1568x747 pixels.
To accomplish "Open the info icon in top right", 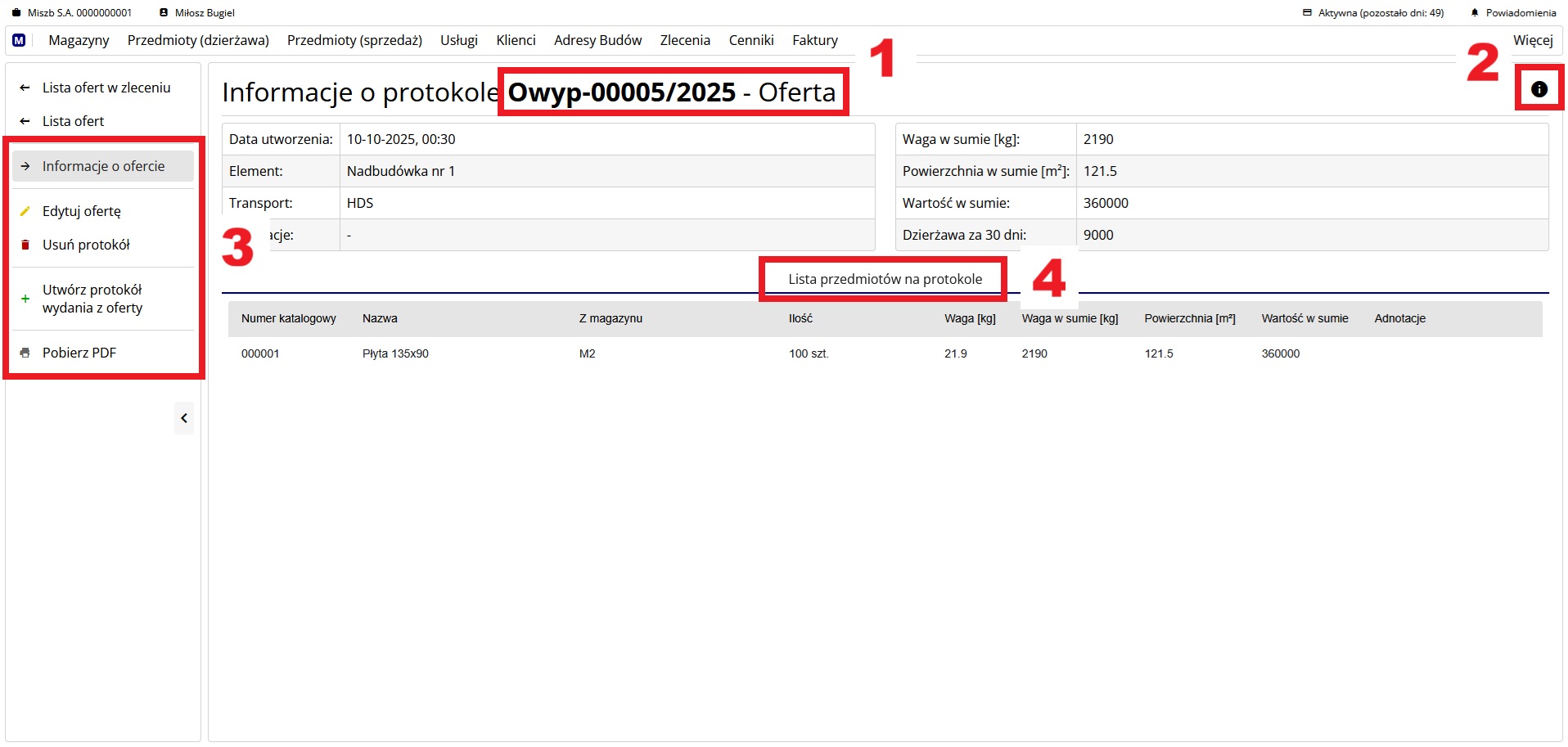I will pyautogui.click(x=1539, y=89).
